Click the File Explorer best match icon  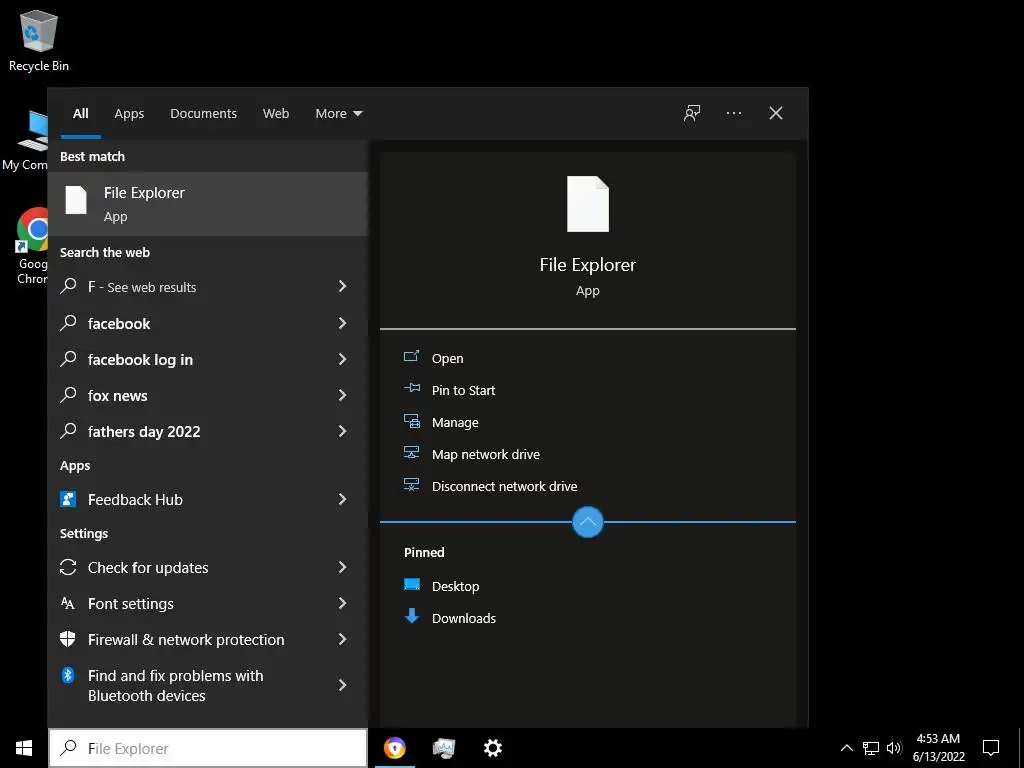(x=76, y=200)
